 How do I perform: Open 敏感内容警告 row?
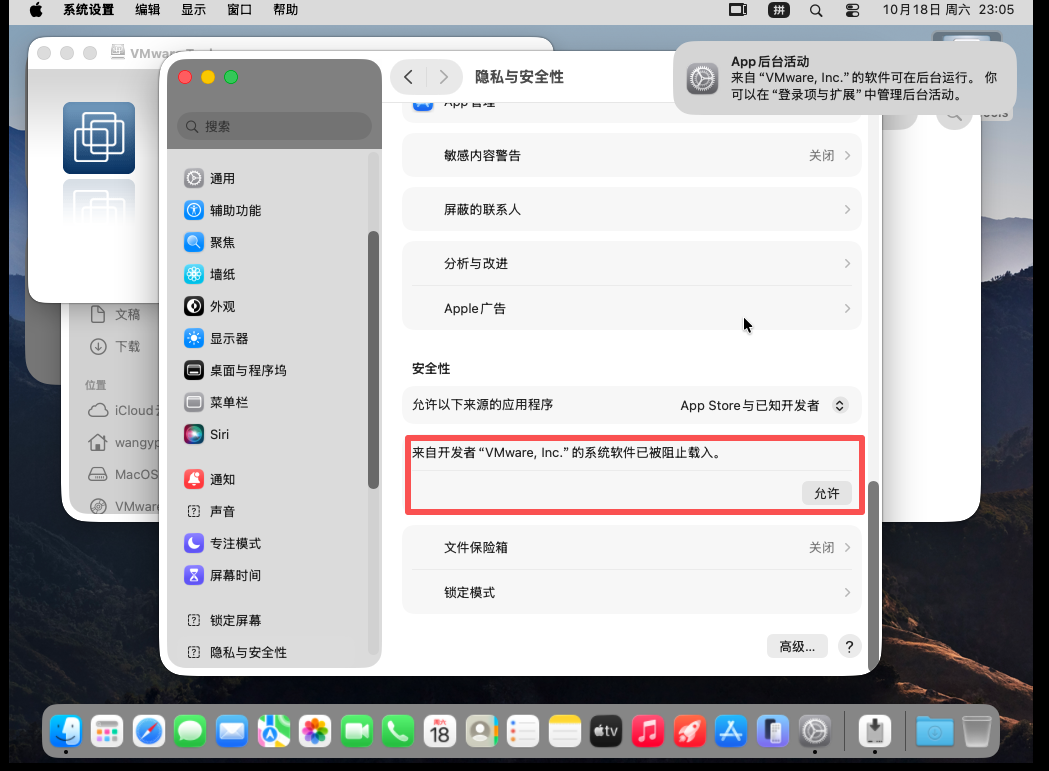[632, 155]
